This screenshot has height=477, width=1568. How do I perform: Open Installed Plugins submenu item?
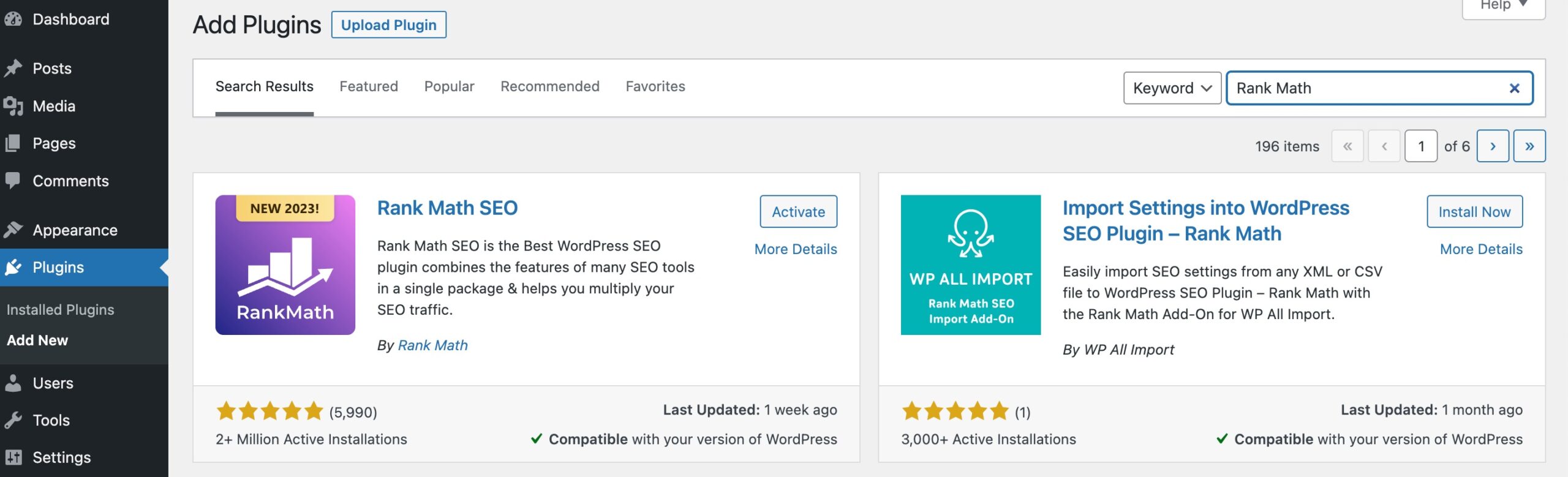(61, 310)
